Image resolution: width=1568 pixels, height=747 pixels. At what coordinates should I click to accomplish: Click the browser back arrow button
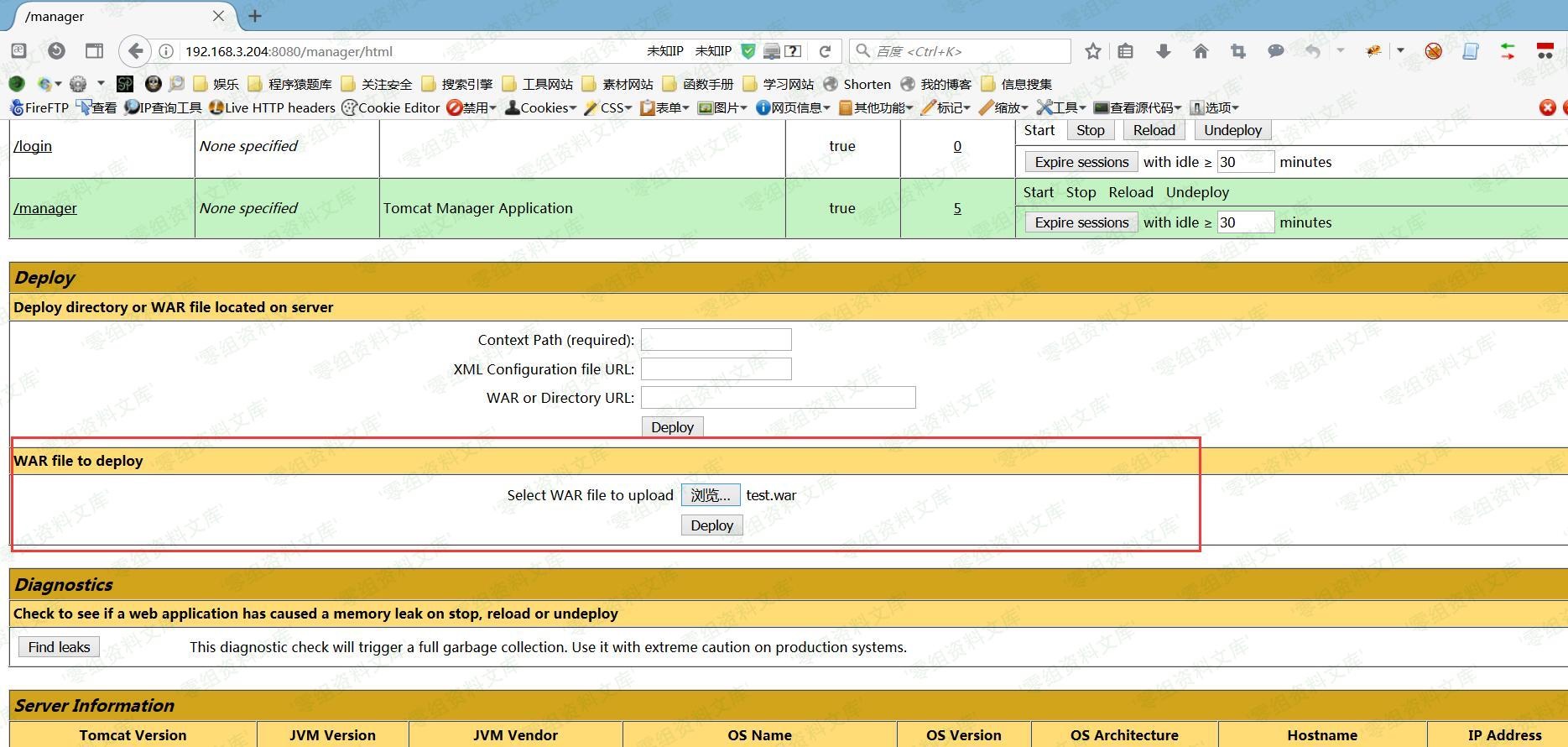[135, 51]
